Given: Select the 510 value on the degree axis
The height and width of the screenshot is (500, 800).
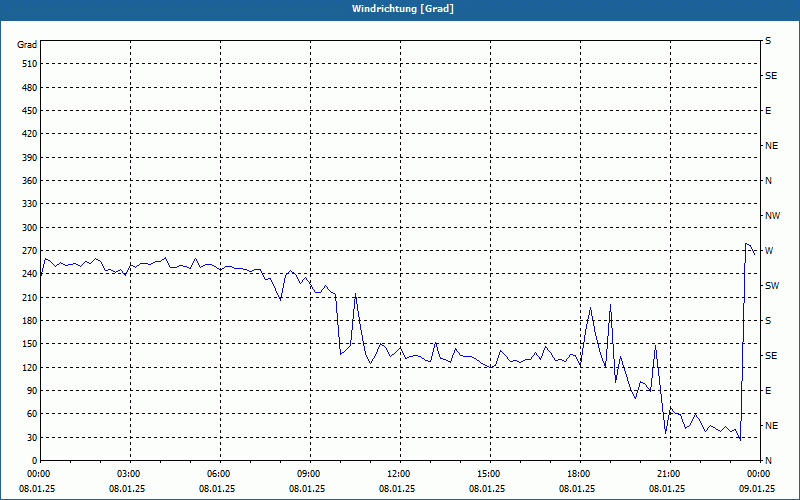Looking at the screenshot, I should [x=30, y=64].
